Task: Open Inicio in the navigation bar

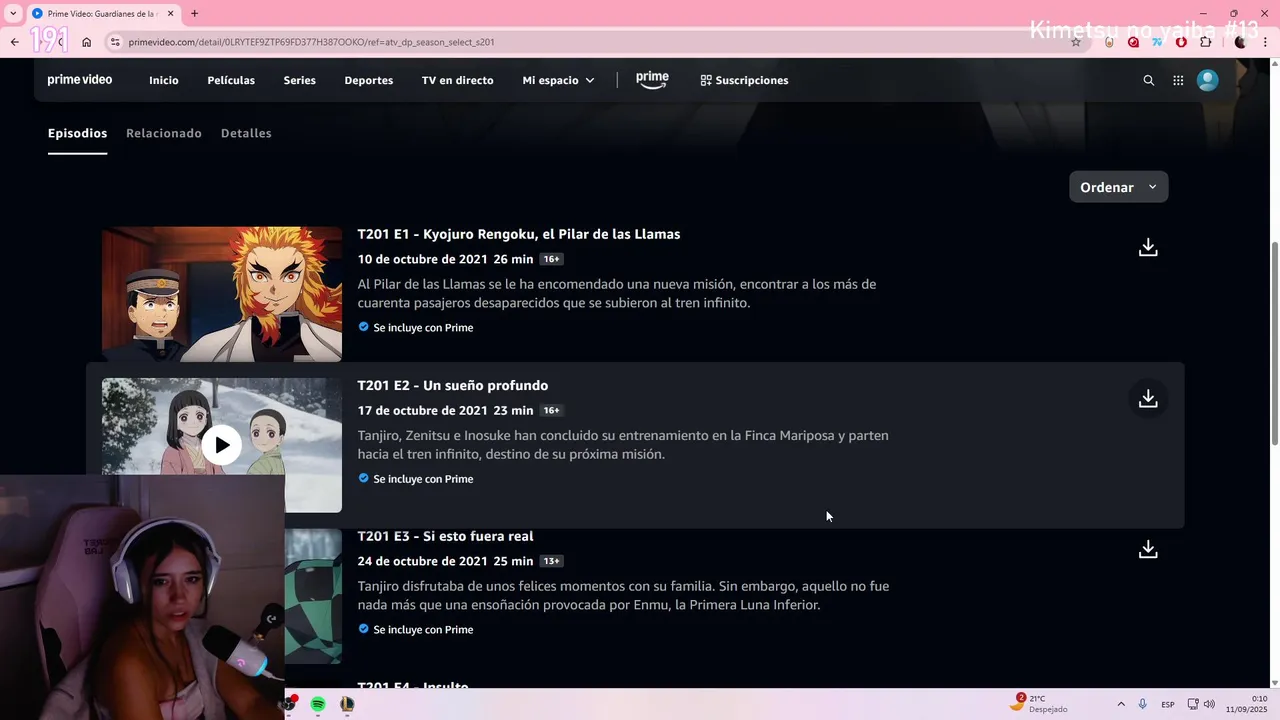Action: tap(164, 80)
